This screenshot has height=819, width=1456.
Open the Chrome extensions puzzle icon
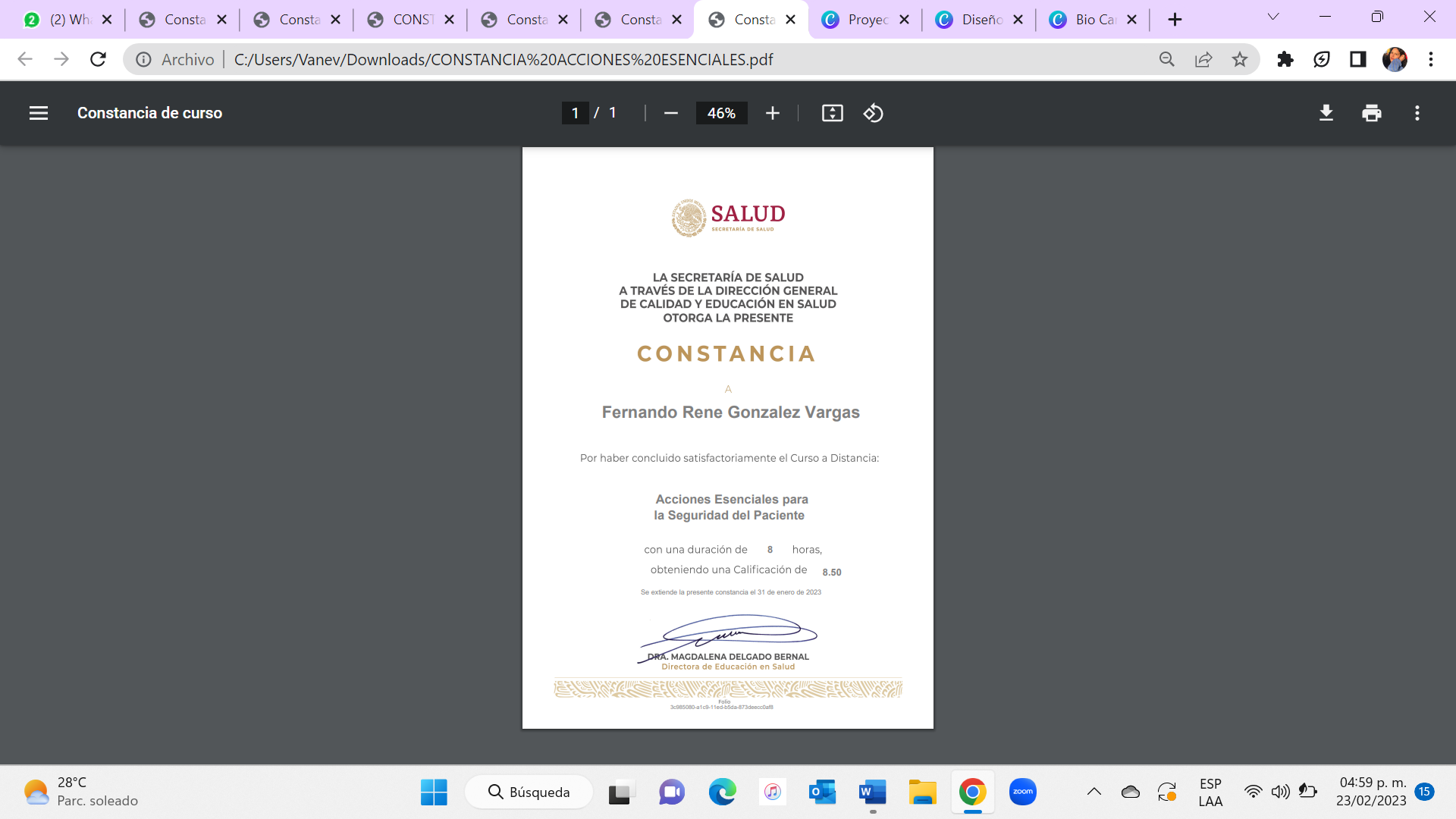pyautogui.click(x=1285, y=59)
